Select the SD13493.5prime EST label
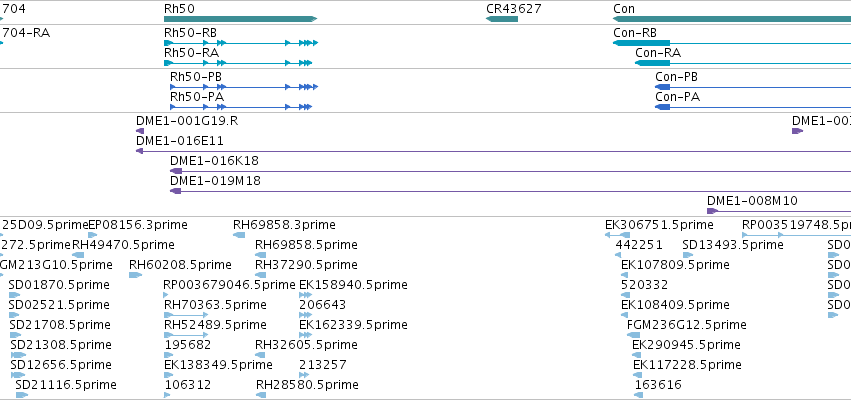The image size is (851, 400). (733, 245)
